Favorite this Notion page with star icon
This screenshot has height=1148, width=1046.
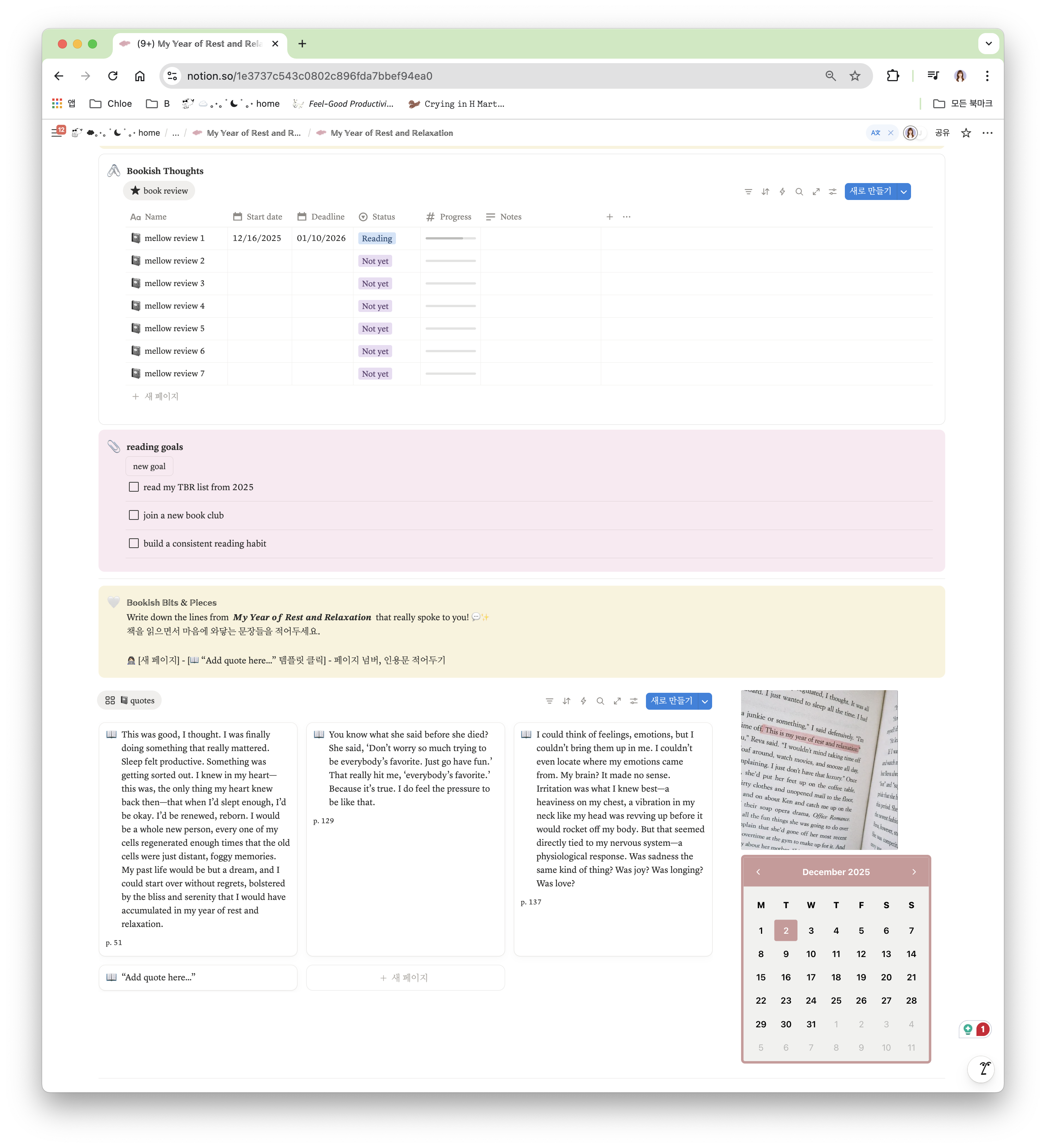click(x=966, y=133)
